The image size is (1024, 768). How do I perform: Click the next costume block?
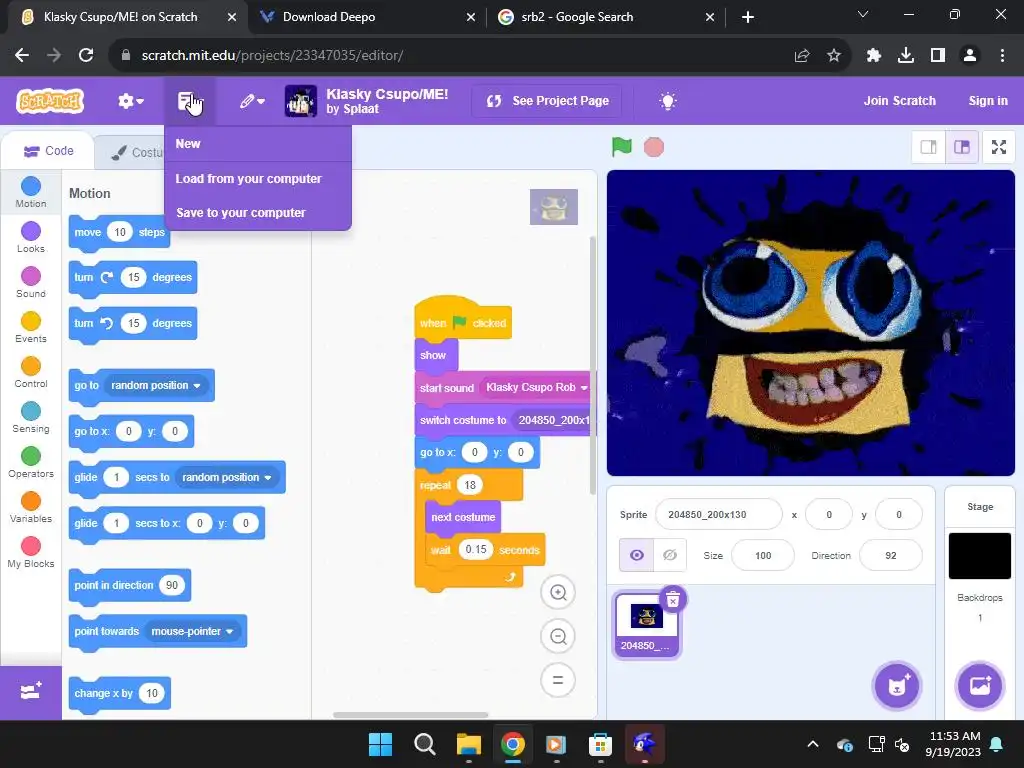[x=463, y=517]
